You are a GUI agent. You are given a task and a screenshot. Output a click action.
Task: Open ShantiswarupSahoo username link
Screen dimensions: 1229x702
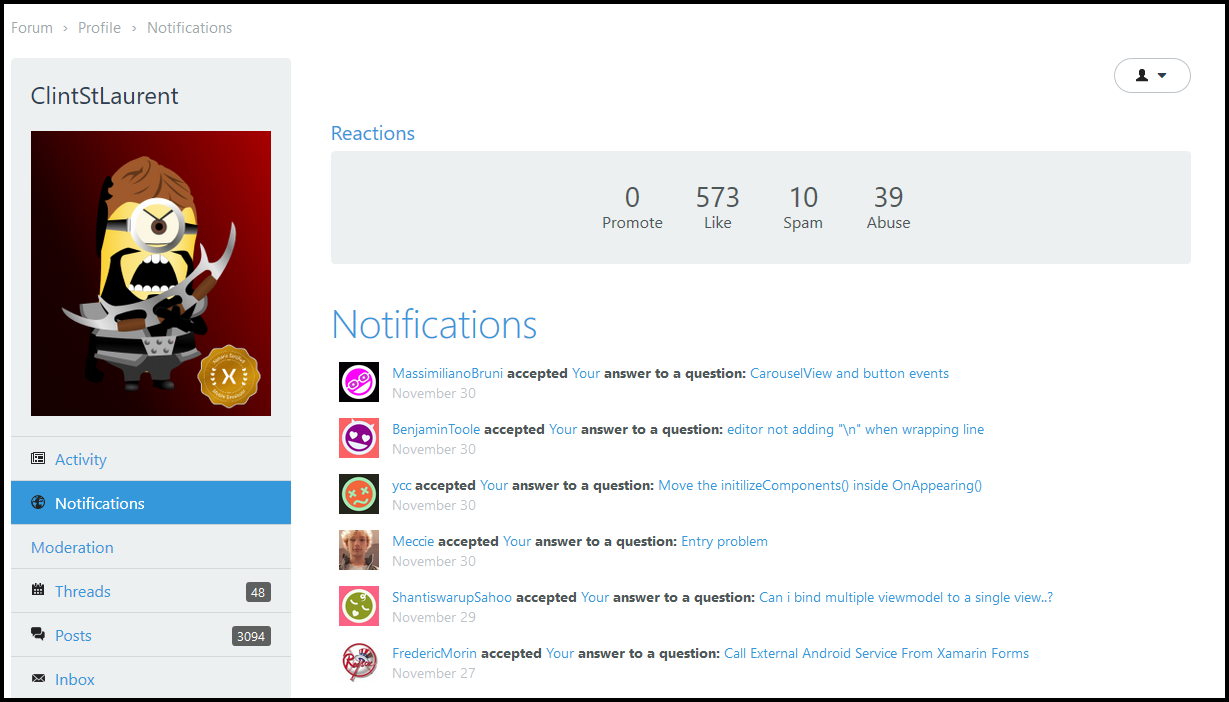(452, 597)
